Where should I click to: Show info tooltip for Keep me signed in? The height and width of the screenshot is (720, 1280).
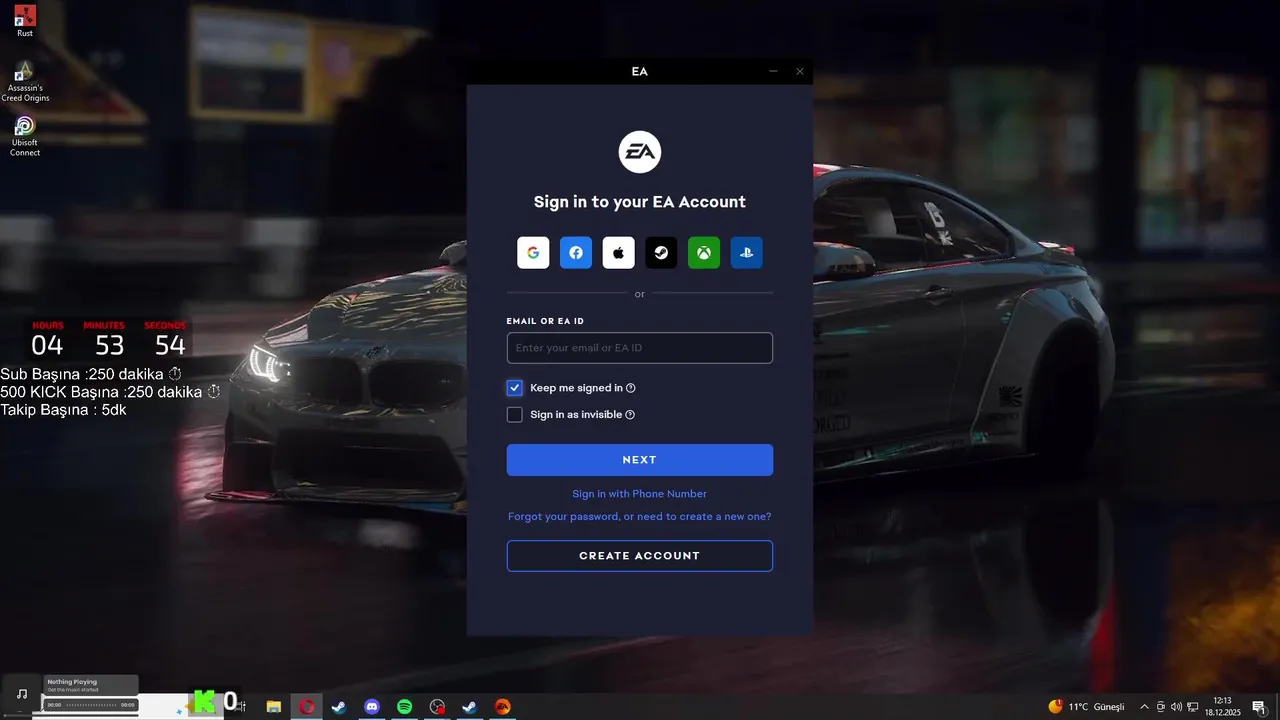click(x=631, y=388)
